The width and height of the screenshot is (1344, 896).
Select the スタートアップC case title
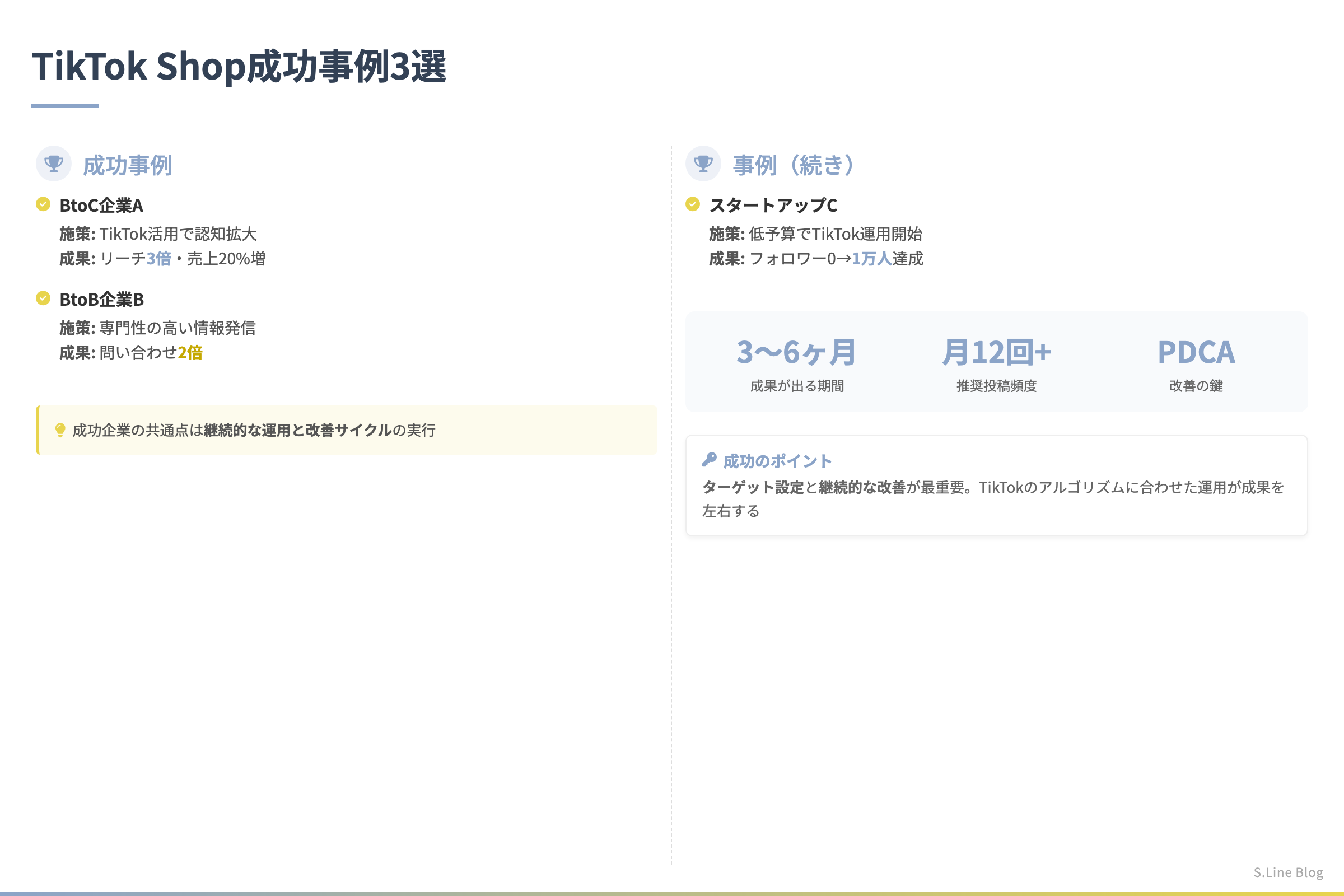[x=773, y=205]
